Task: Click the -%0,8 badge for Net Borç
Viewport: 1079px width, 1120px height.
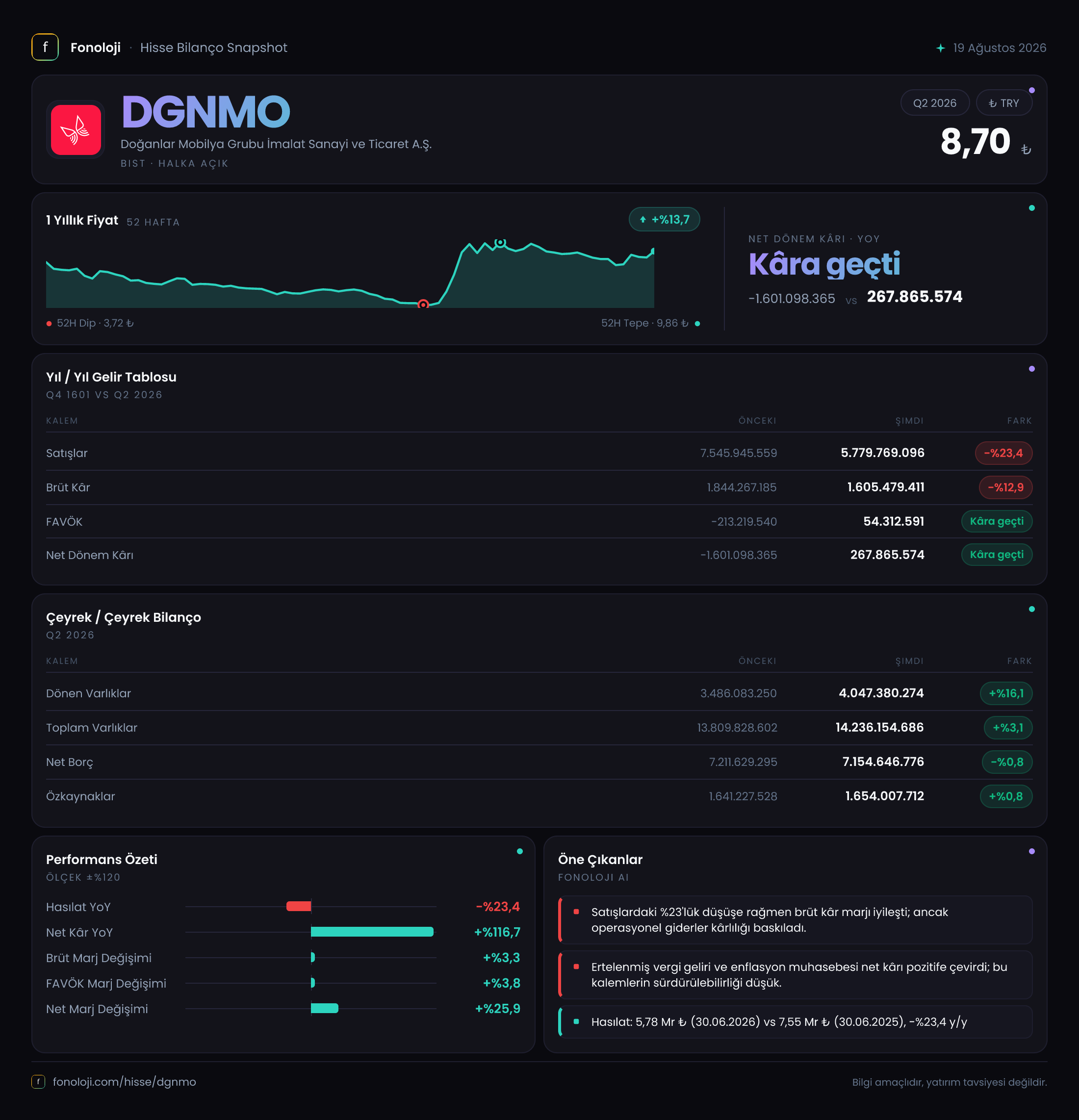Action: (1007, 762)
